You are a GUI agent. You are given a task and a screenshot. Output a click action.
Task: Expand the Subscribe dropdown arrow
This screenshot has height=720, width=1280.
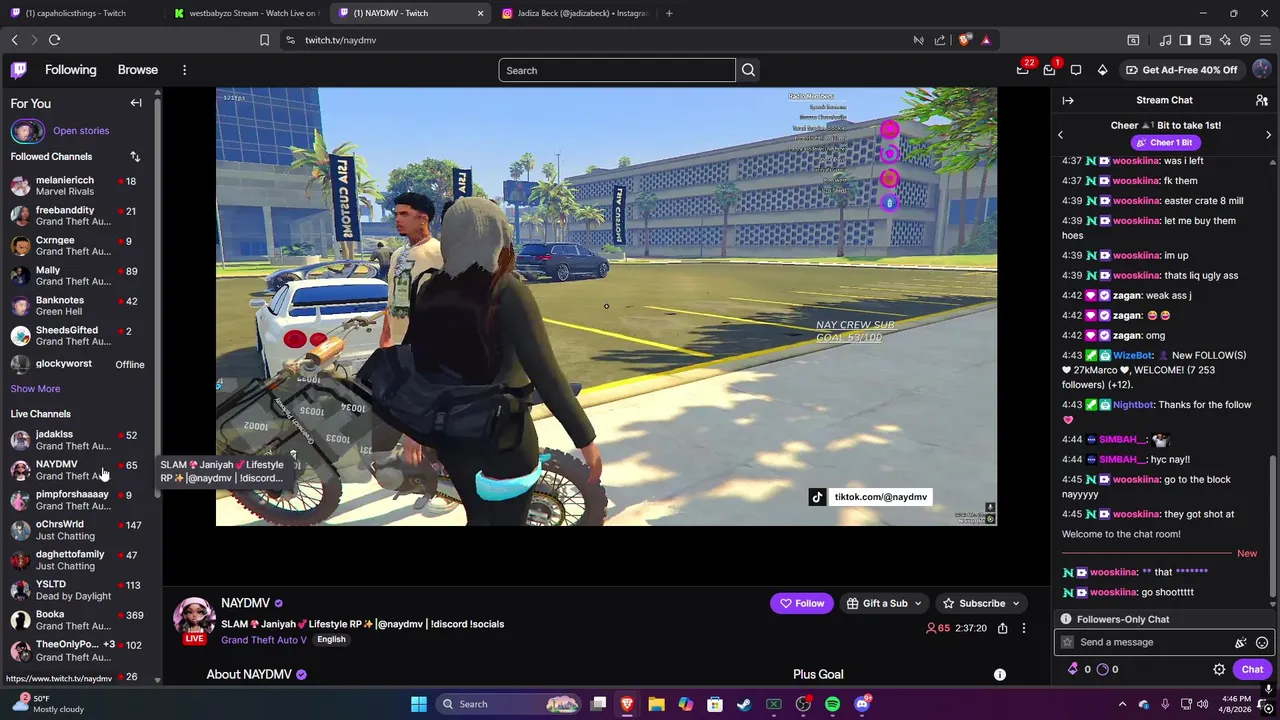(x=1016, y=604)
